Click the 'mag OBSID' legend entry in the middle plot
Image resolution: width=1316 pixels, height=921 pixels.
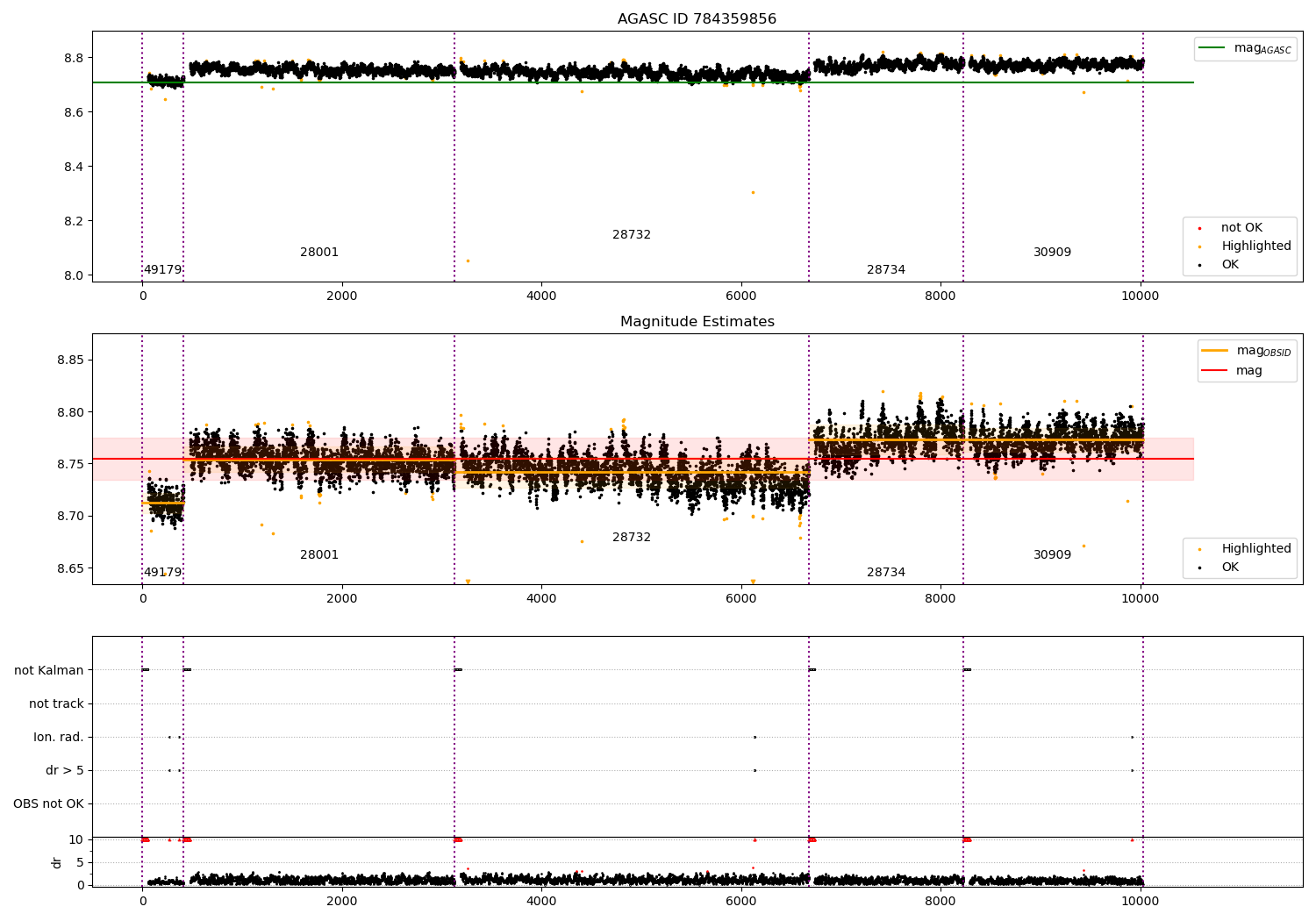[1246, 351]
